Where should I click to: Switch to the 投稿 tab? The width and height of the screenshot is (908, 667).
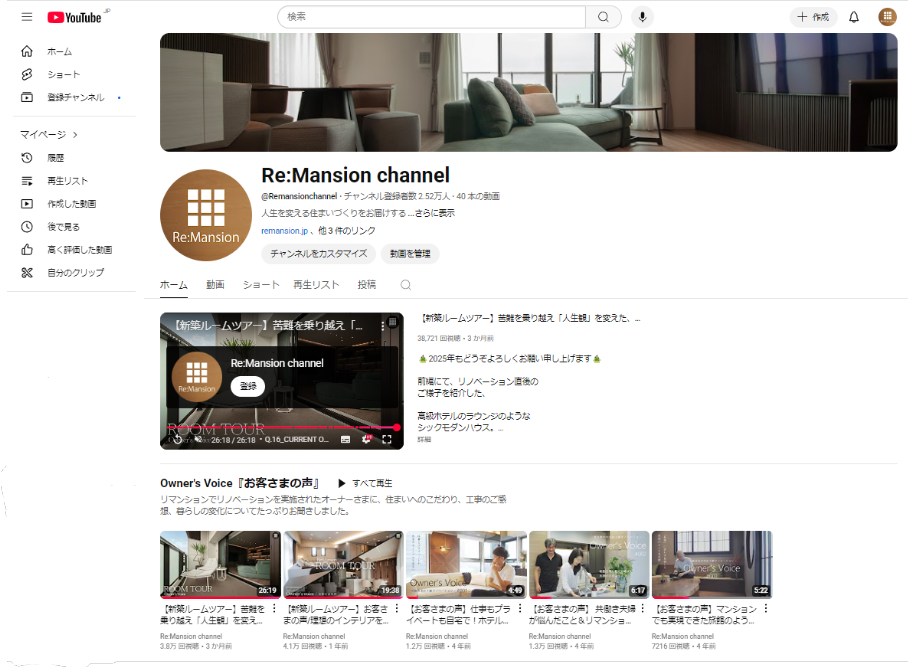click(367, 285)
